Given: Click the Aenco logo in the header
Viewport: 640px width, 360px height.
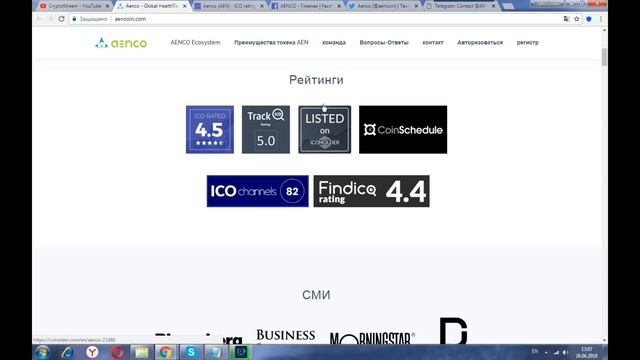Looking at the screenshot, I should 121,43.
